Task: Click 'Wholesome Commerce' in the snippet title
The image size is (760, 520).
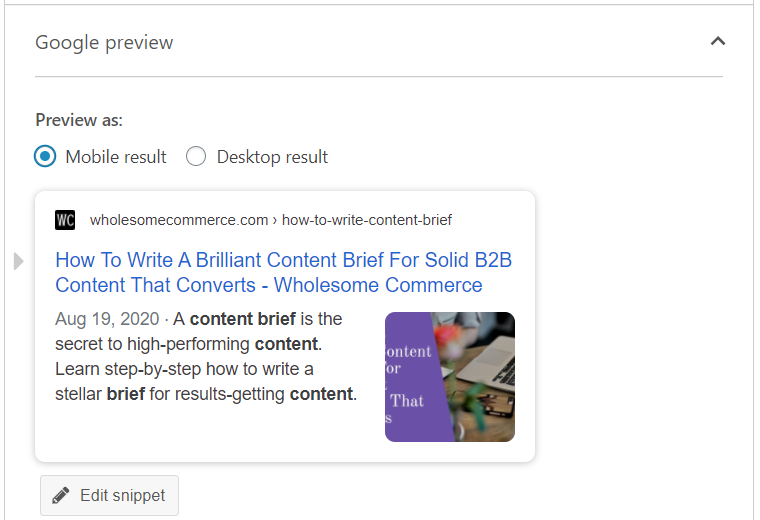Action: 378,285
